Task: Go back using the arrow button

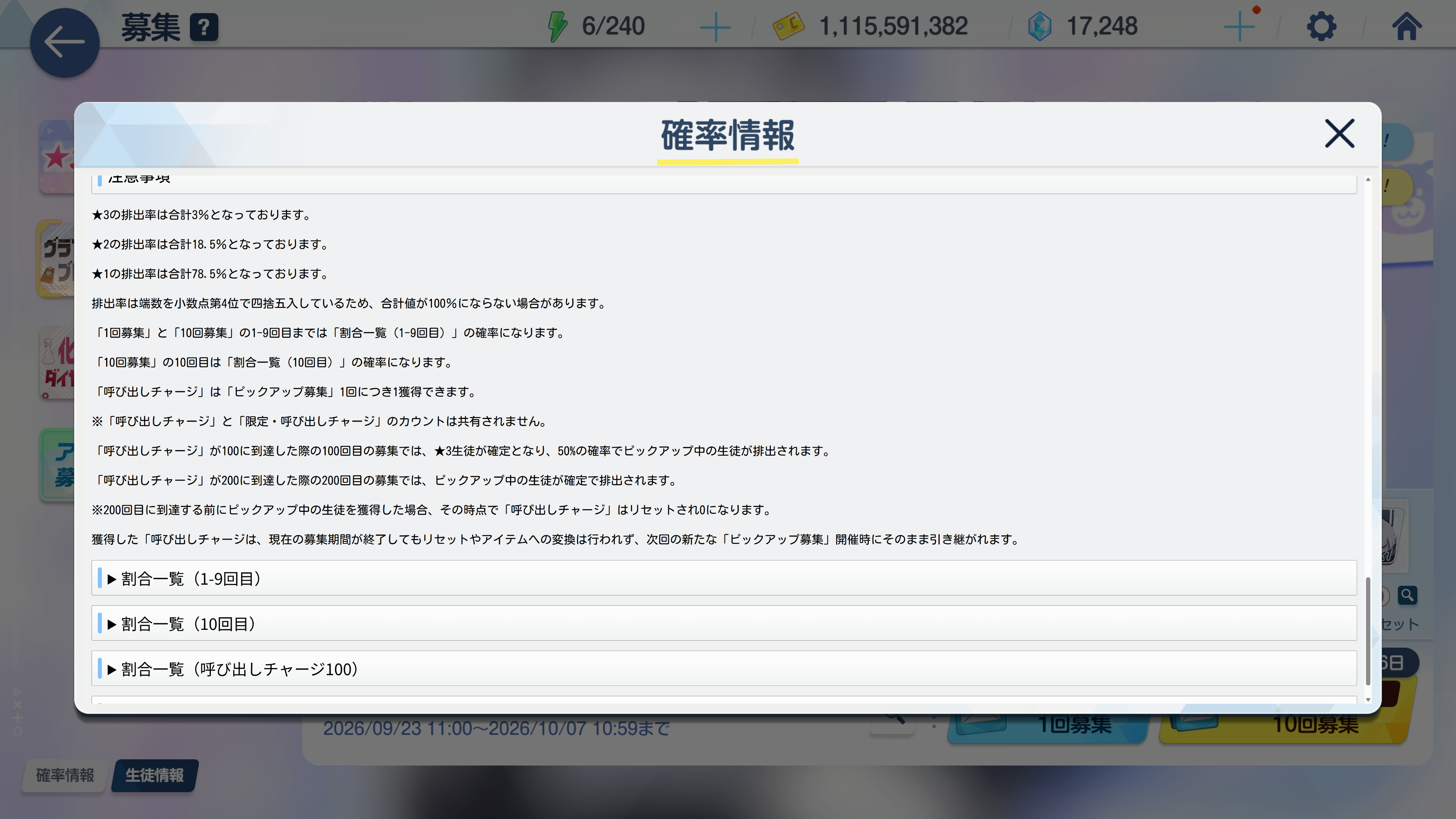Action: pyautogui.click(x=64, y=42)
